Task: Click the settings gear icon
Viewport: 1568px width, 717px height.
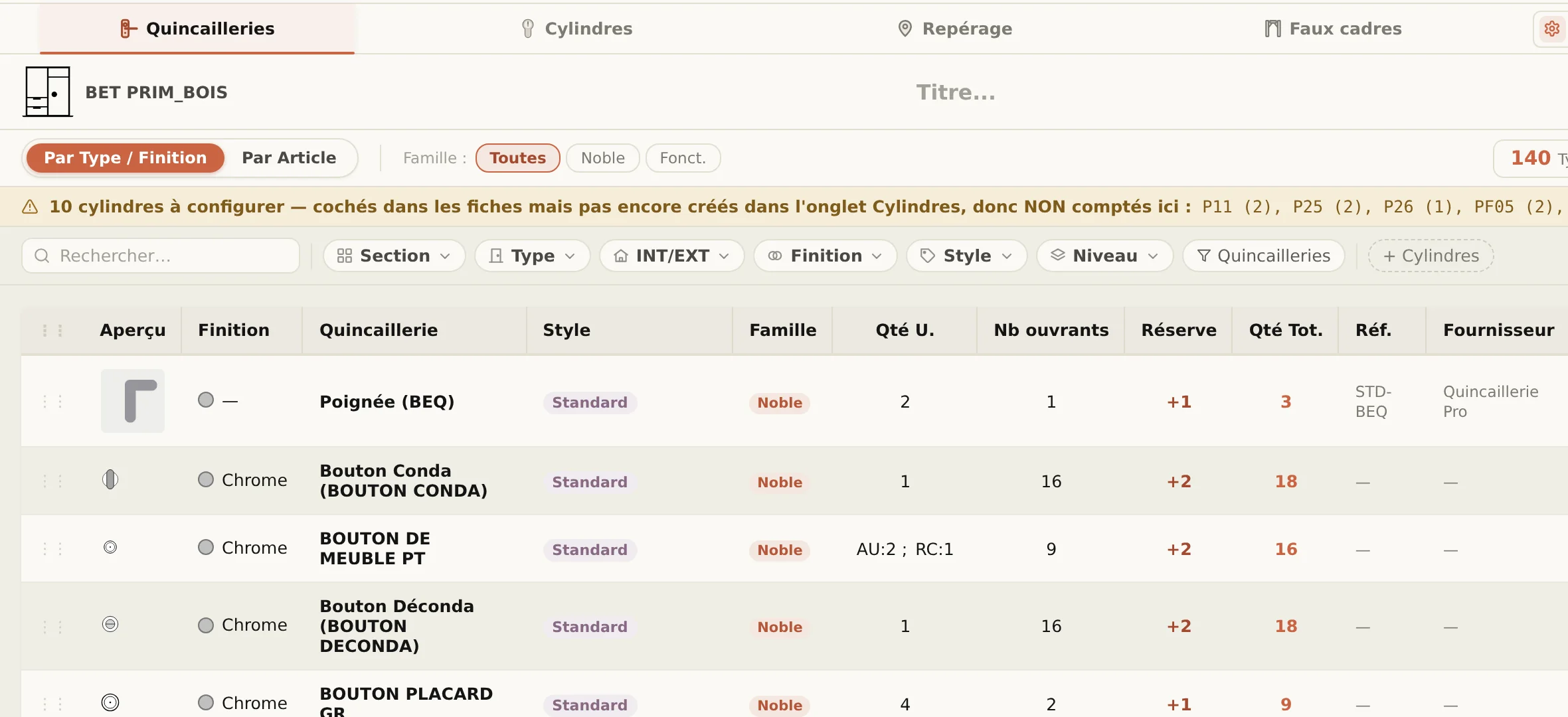Action: [x=1552, y=29]
